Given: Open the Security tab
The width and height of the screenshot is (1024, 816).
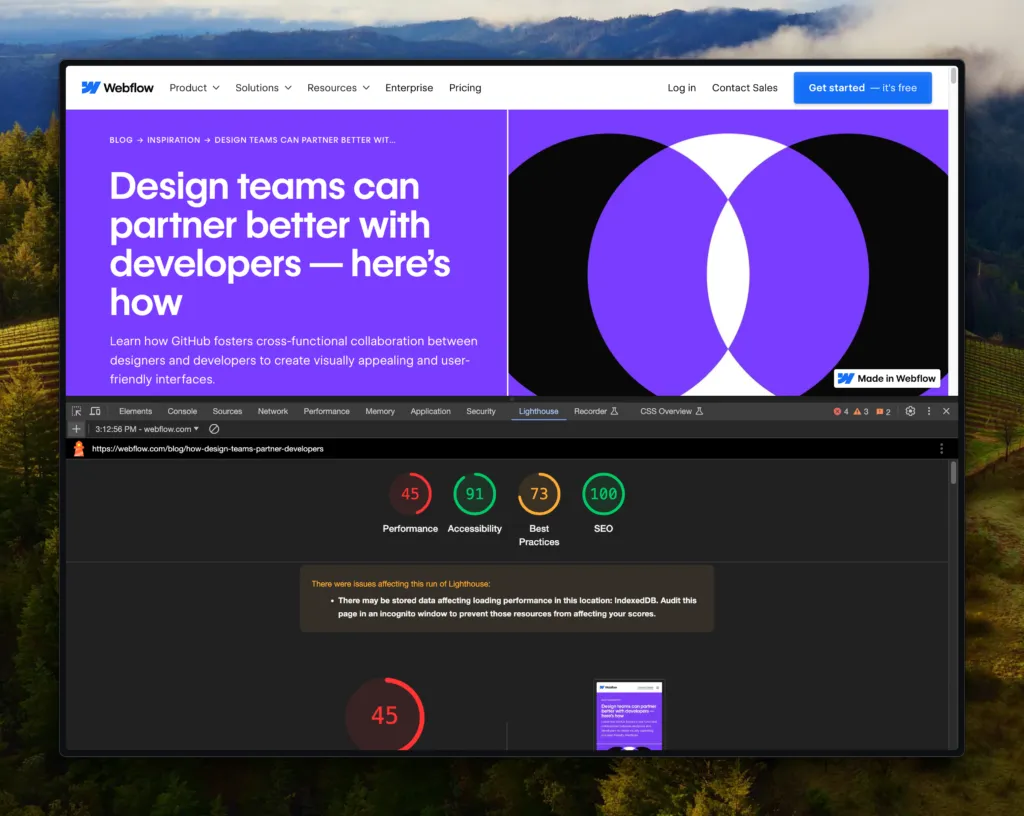Looking at the screenshot, I should pyautogui.click(x=481, y=411).
